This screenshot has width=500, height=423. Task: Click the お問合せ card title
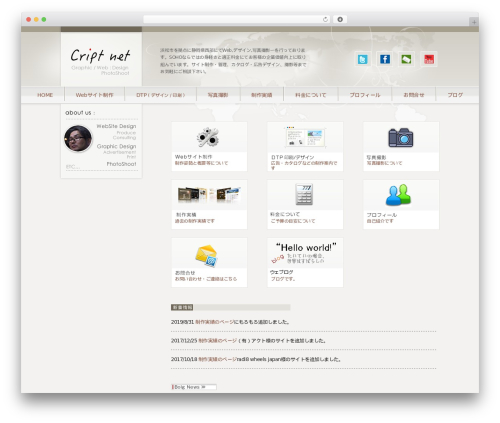point(185,273)
